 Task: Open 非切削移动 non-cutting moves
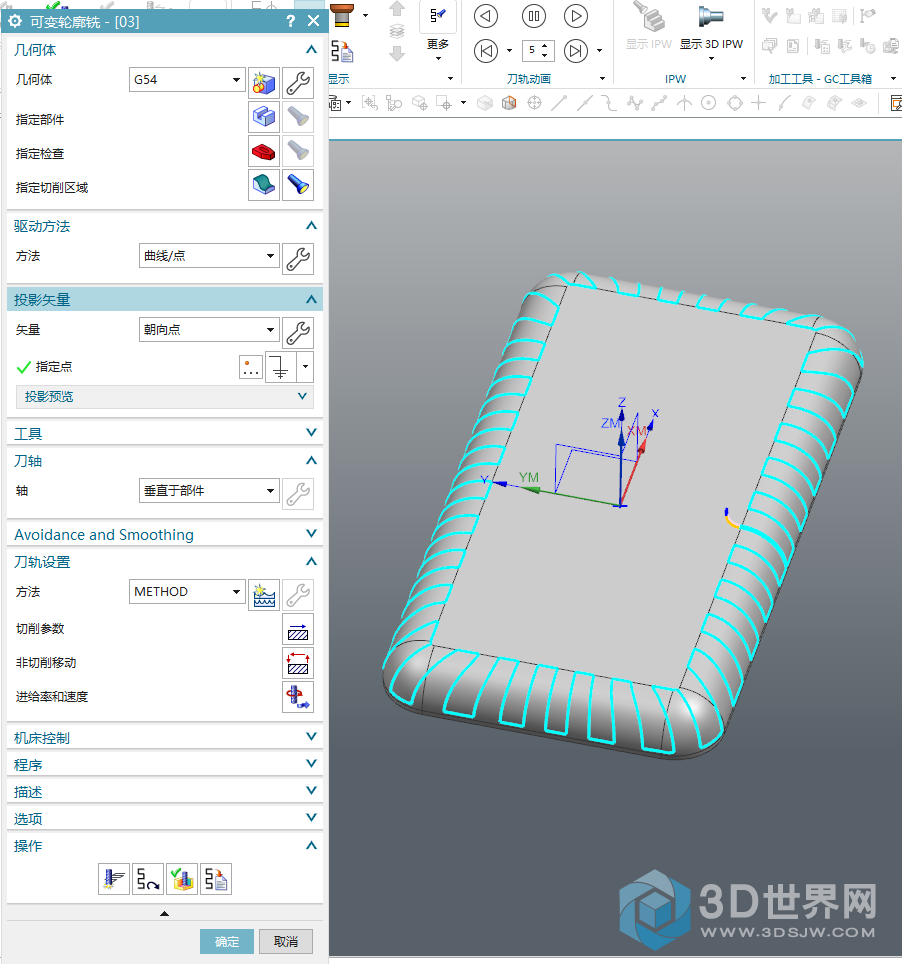pos(298,663)
